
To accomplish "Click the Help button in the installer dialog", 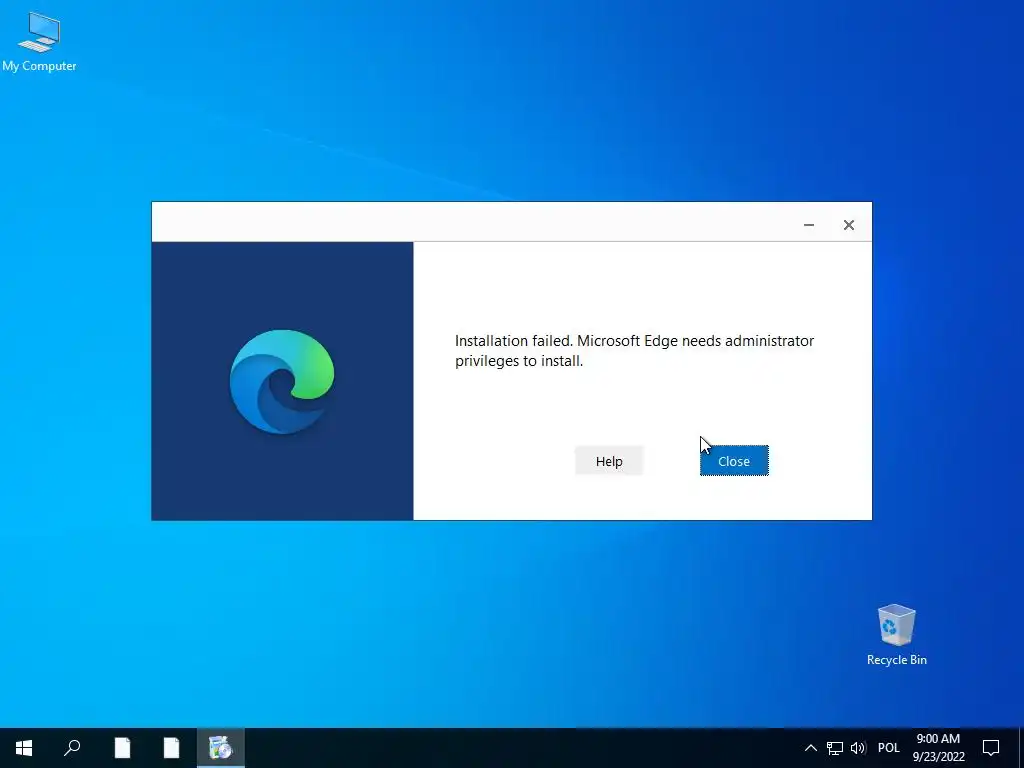I will click(x=609, y=461).
